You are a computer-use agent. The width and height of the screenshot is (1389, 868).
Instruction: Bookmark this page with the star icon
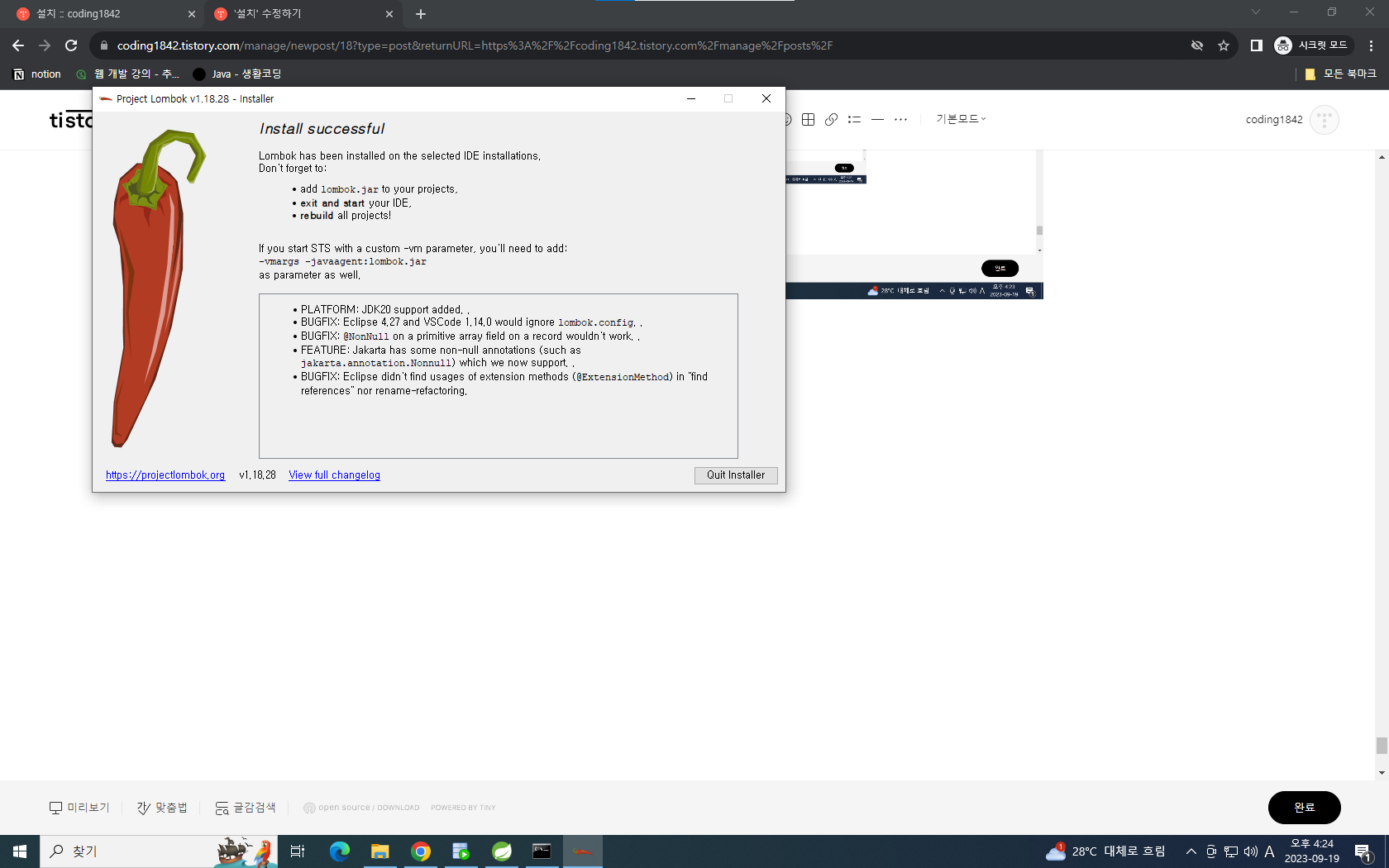coord(1224,45)
